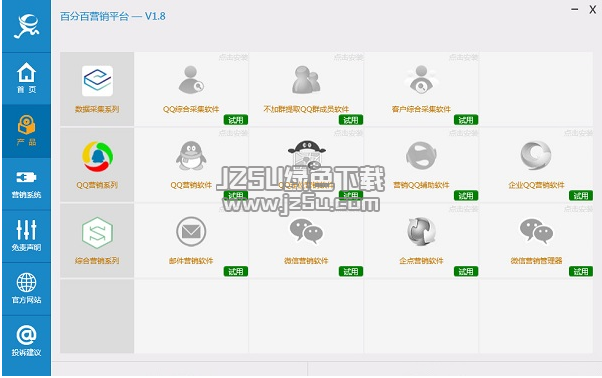Minimize the window with the dash button
The height and width of the screenshot is (378, 602).
point(575,9)
